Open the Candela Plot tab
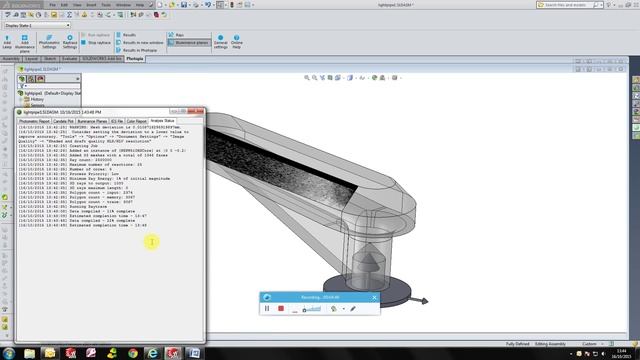The image size is (640, 360). click(x=63, y=121)
